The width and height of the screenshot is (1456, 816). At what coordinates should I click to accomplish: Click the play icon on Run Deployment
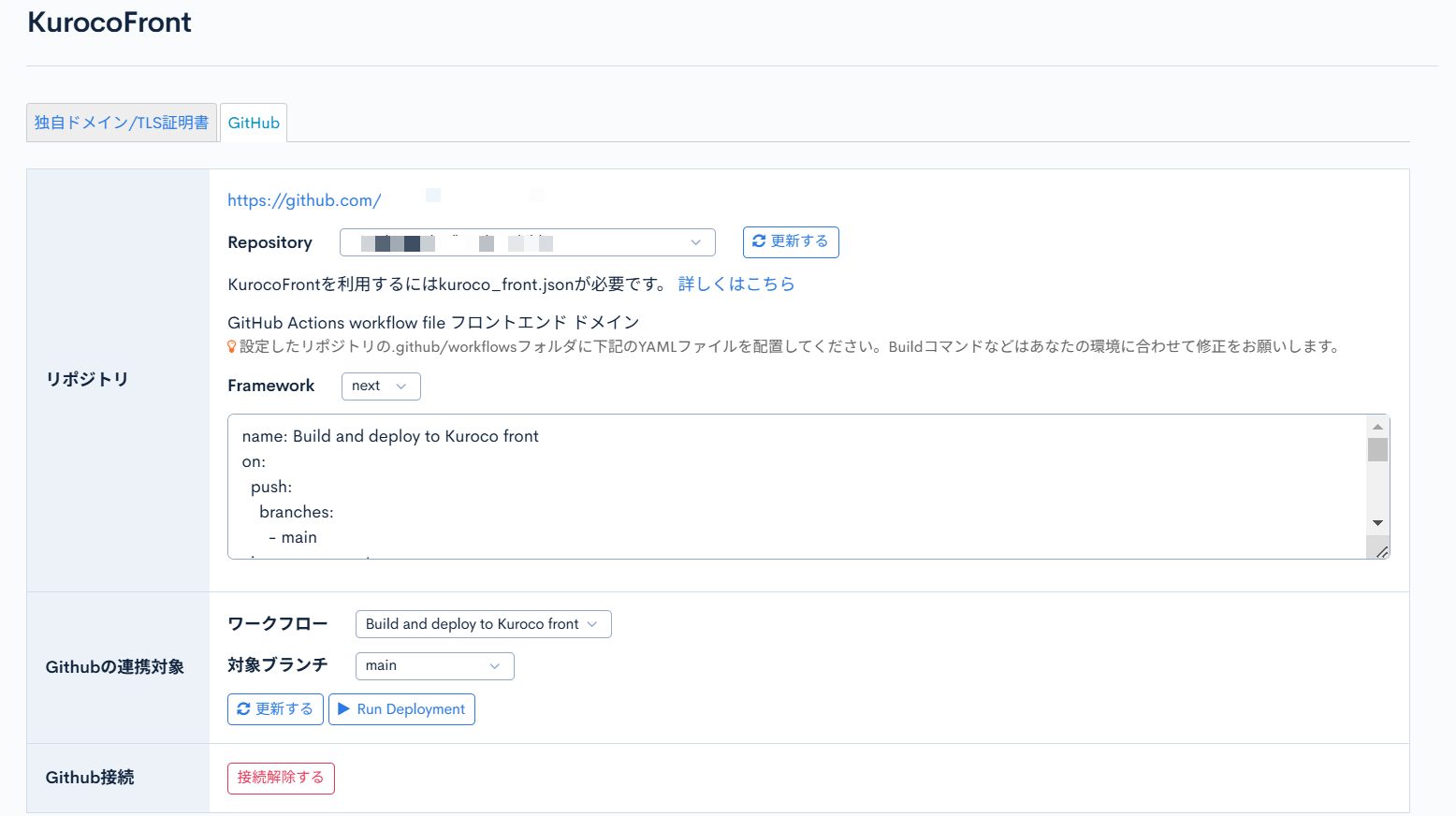pos(344,708)
